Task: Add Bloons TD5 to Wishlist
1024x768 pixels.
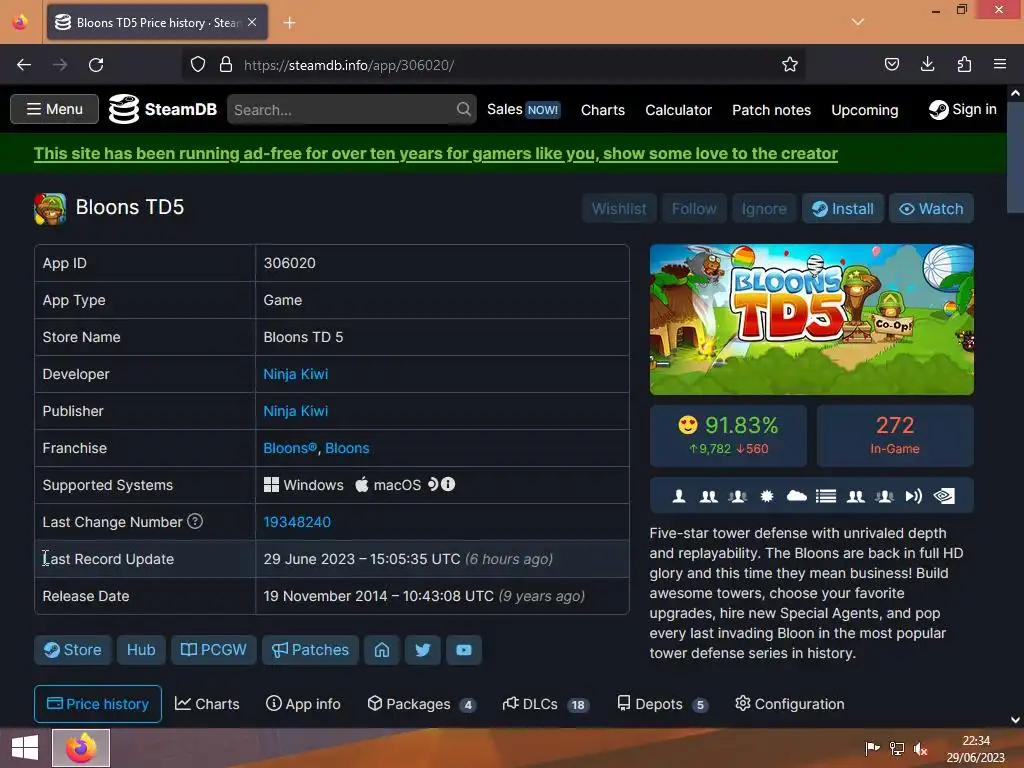Action: point(618,208)
